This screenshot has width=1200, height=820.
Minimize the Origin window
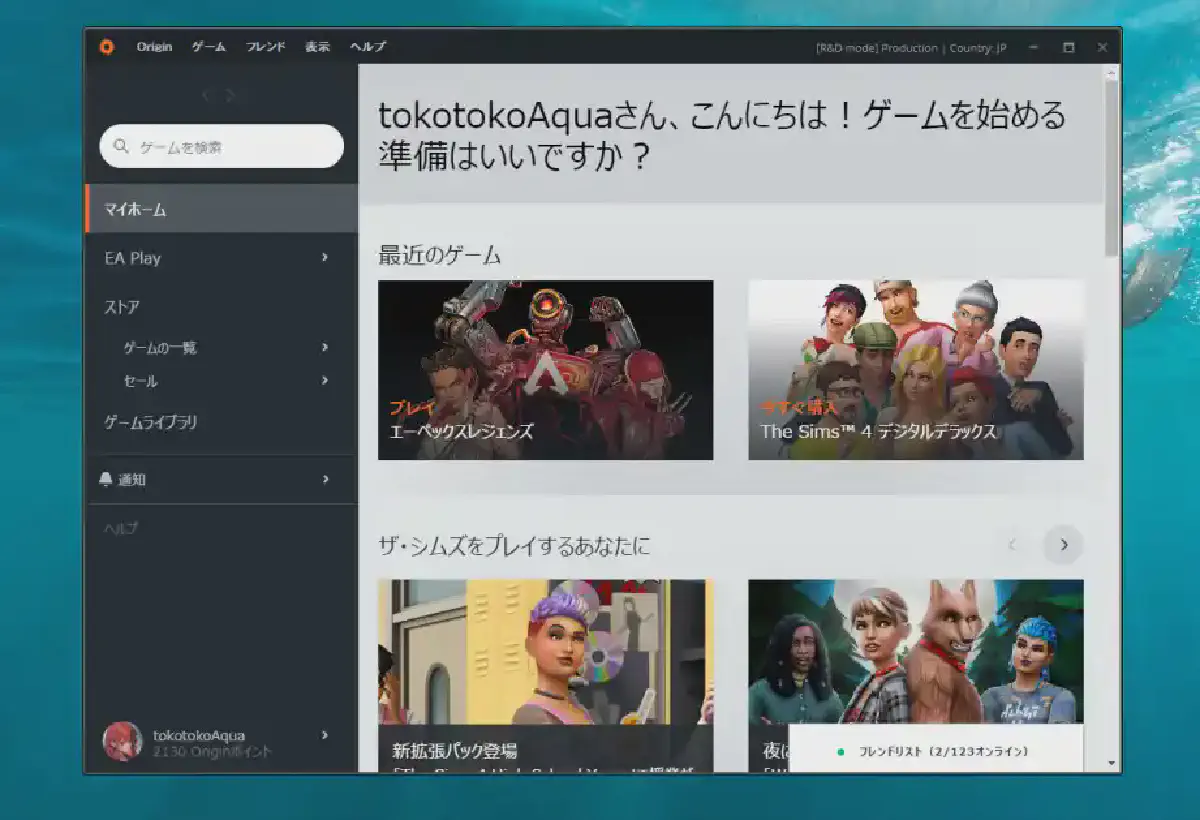1033,47
